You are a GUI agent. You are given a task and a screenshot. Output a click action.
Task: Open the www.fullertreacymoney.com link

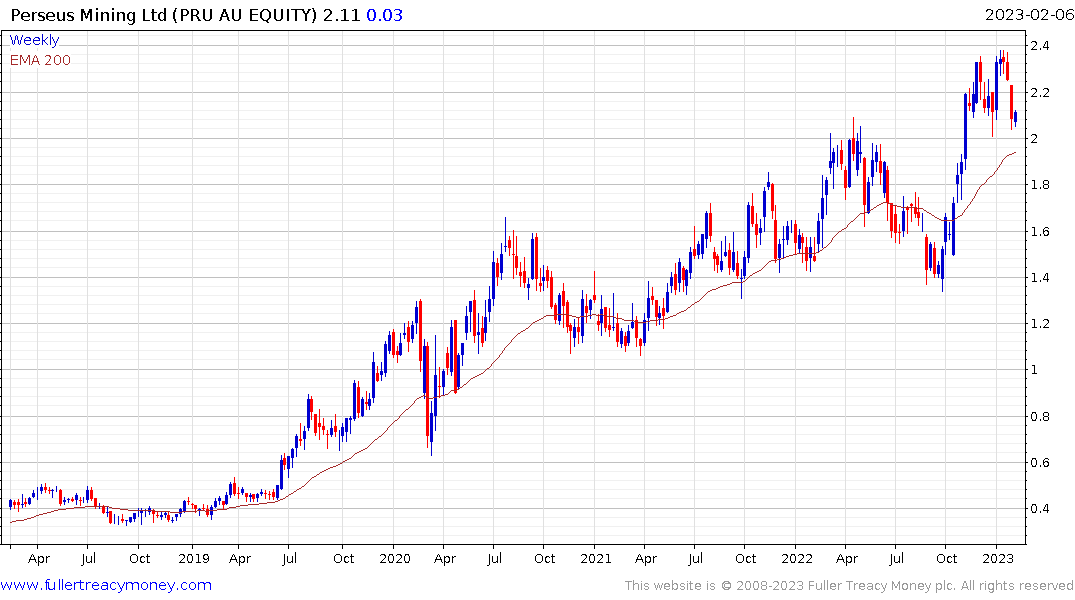pos(106,585)
